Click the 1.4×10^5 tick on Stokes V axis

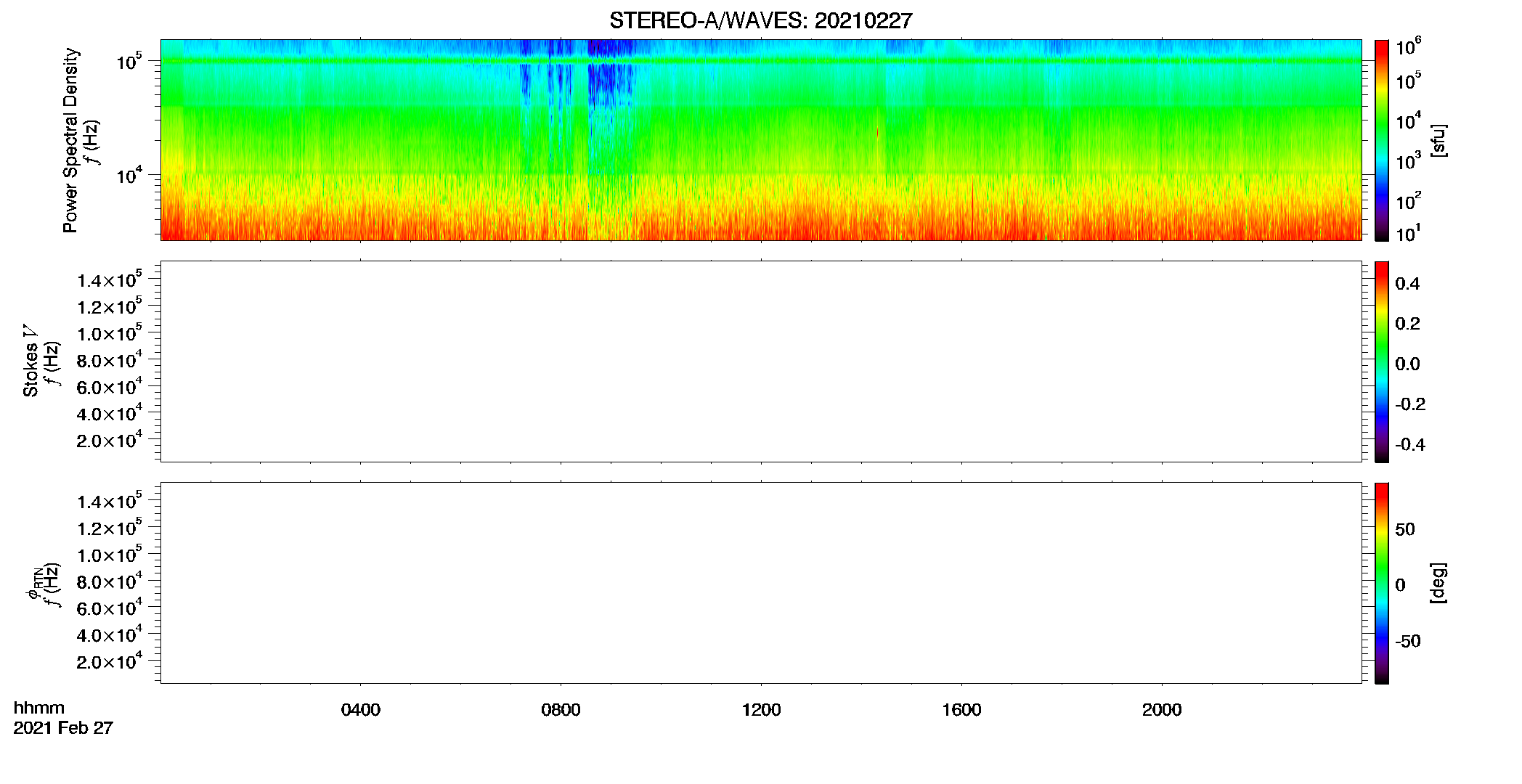[x=110, y=279]
